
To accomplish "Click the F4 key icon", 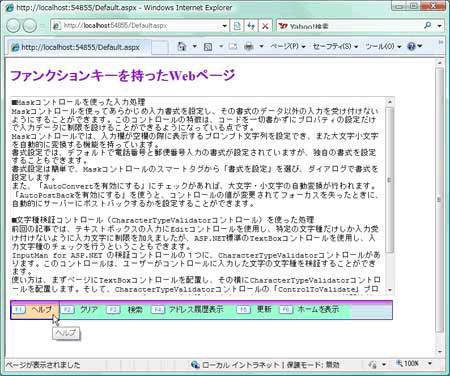I will click(158, 310).
